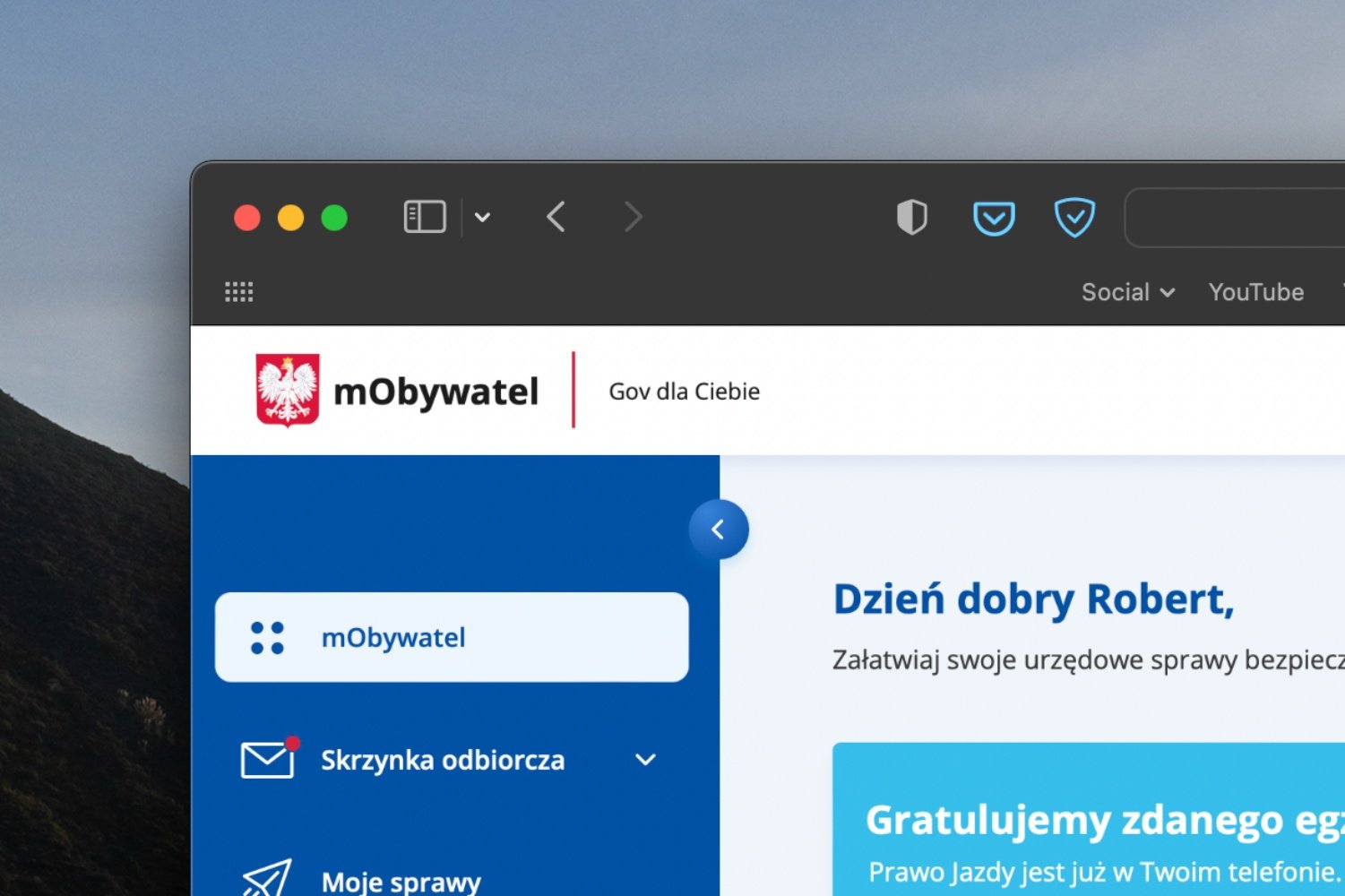
Task: Click the mObywatel header title
Action: [435, 392]
